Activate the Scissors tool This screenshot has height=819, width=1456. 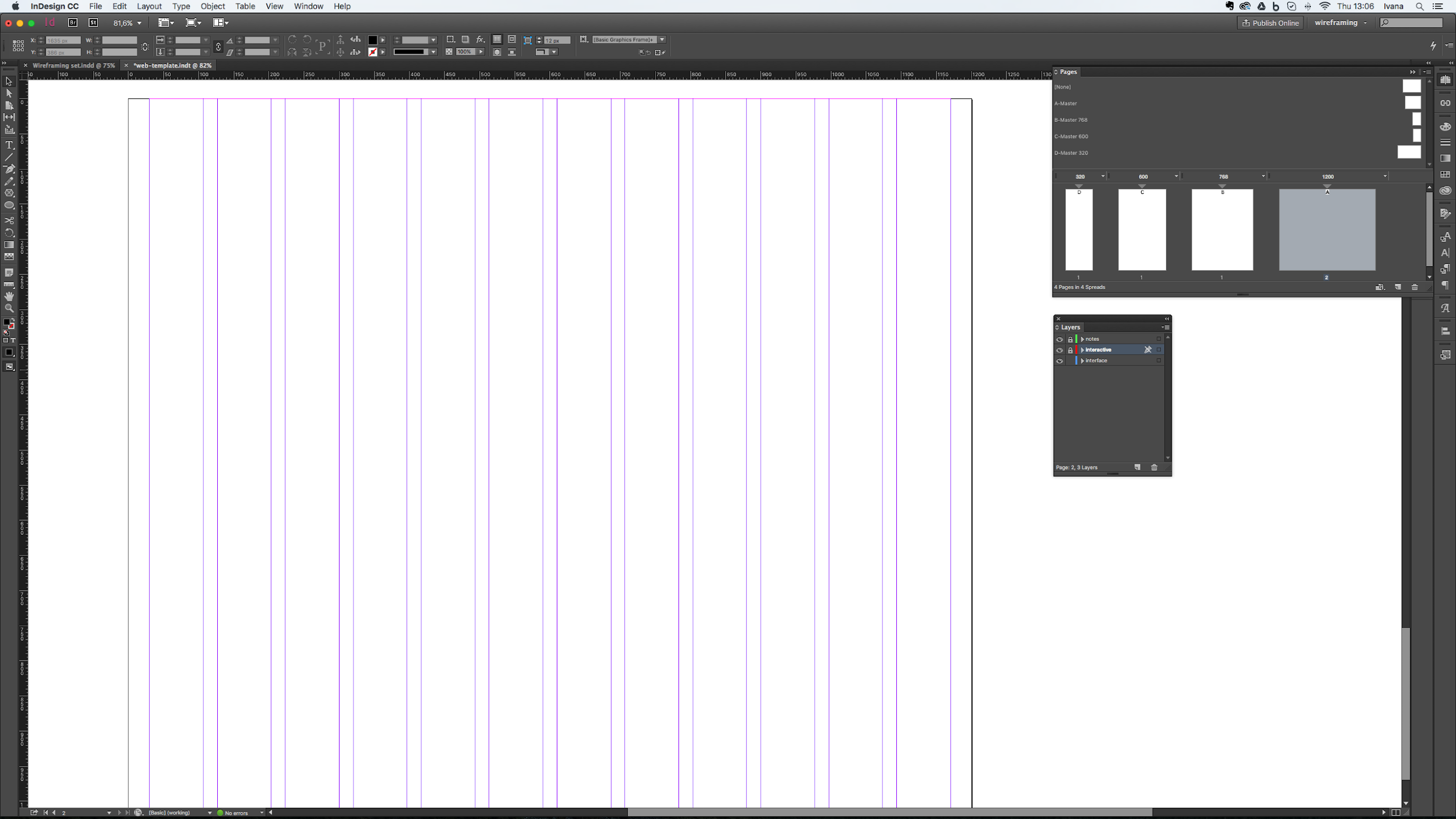pos(9,220)
